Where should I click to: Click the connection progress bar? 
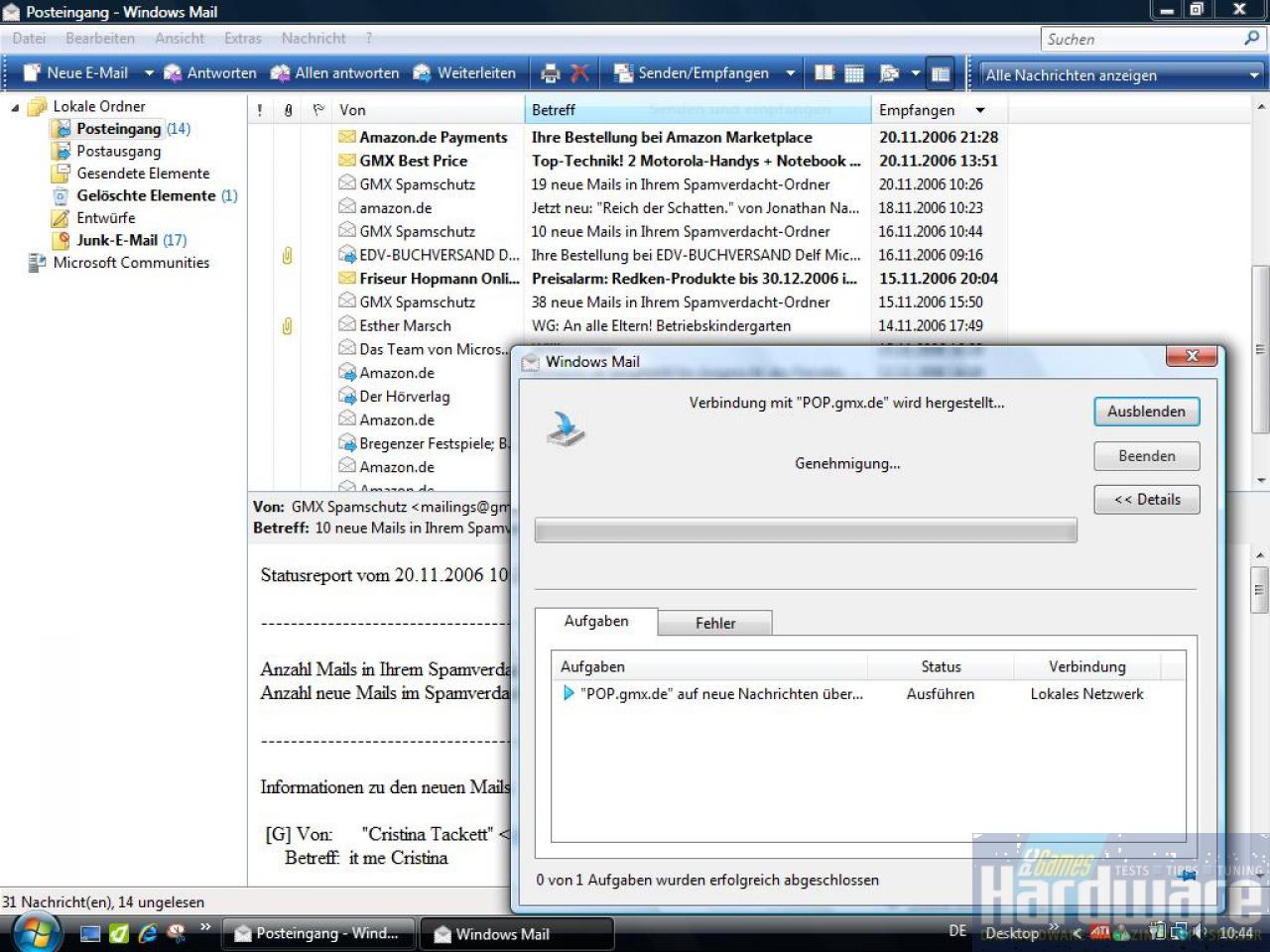[x=806, y=531]
